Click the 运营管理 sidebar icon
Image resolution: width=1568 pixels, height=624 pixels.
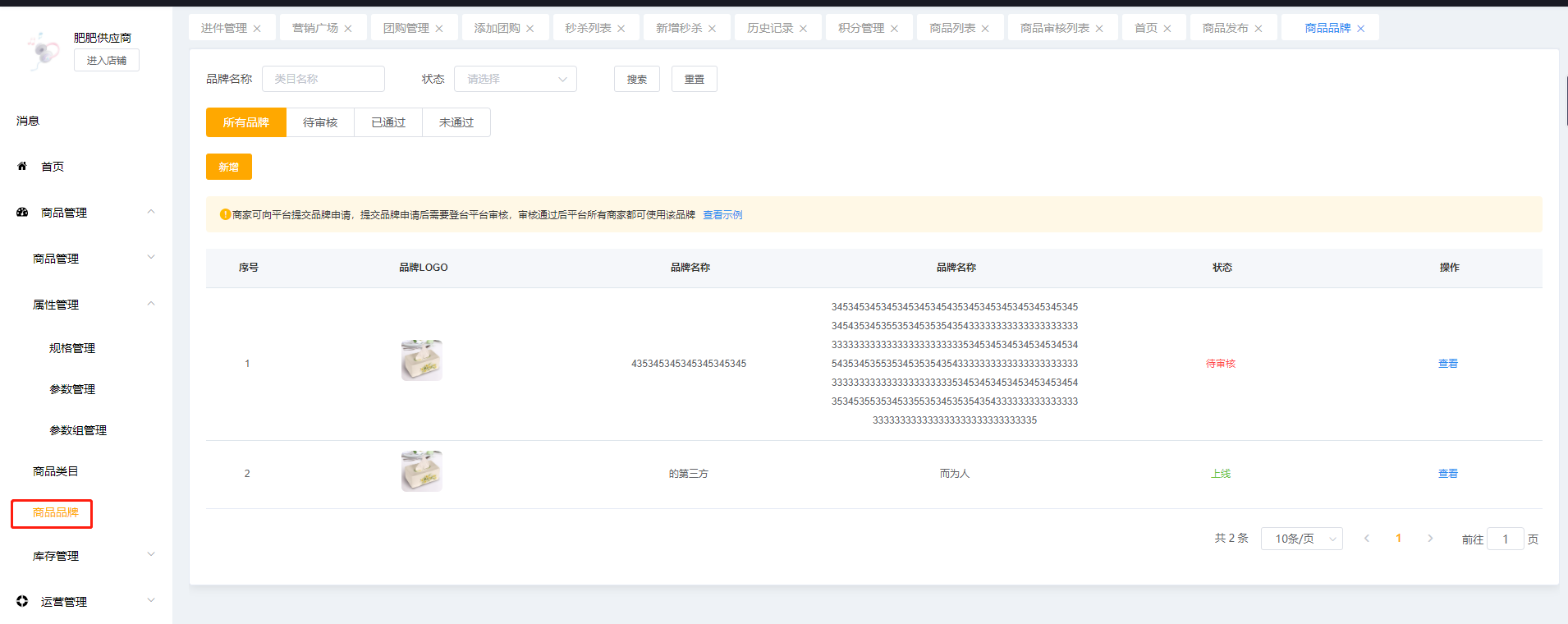pos(22,601)
